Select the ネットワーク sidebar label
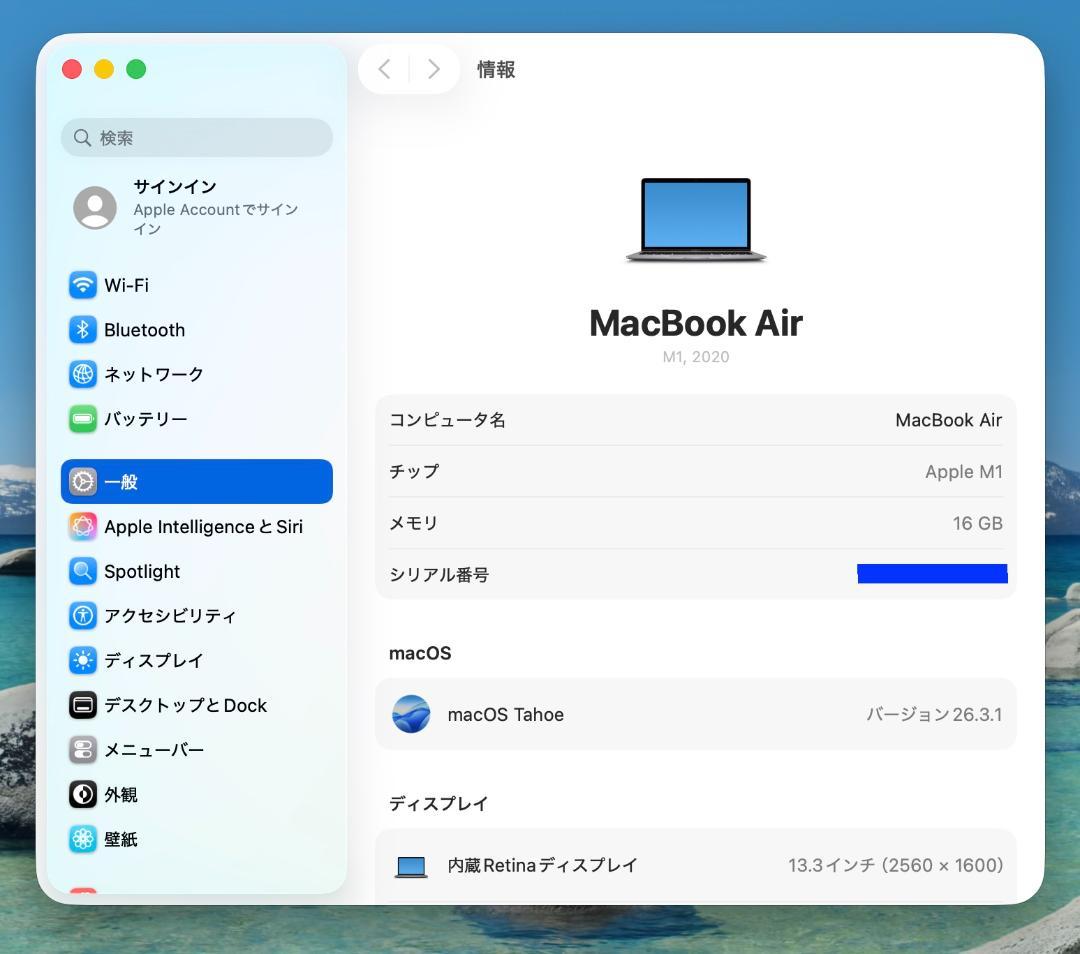The width and height of the screenshot is (1080, 954). click(154, 374)
